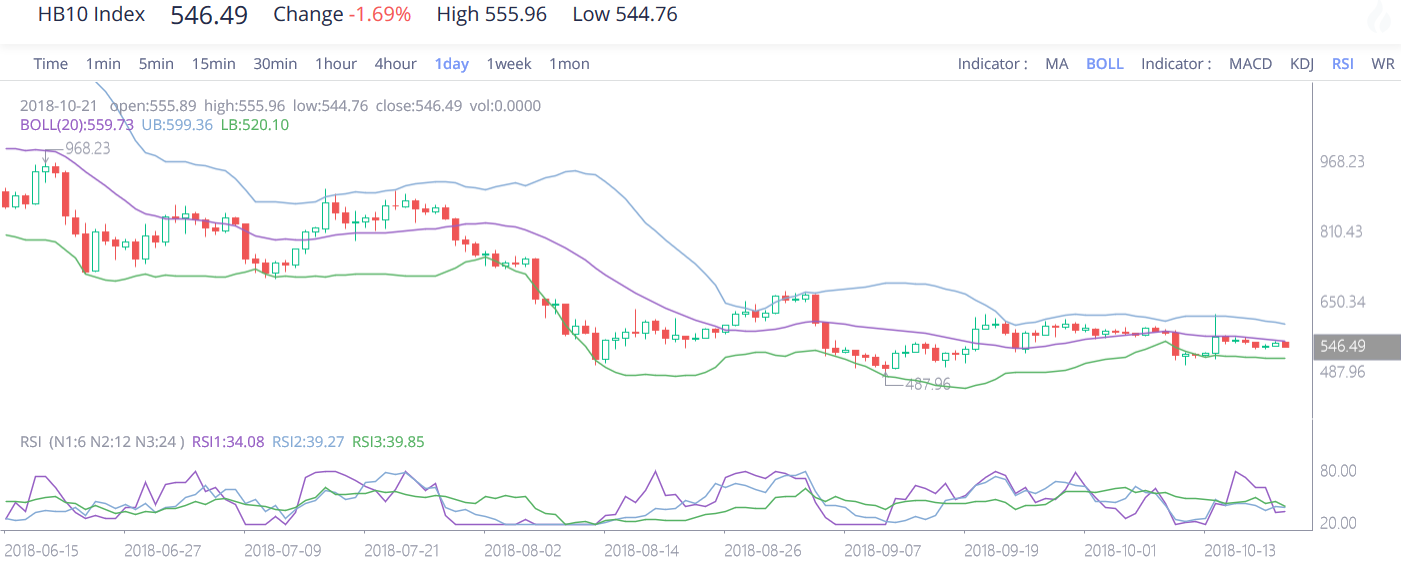The width and height of the screenshot is (1401, 568).
Task: Select the 5min interval
Action: pos(156,64)
